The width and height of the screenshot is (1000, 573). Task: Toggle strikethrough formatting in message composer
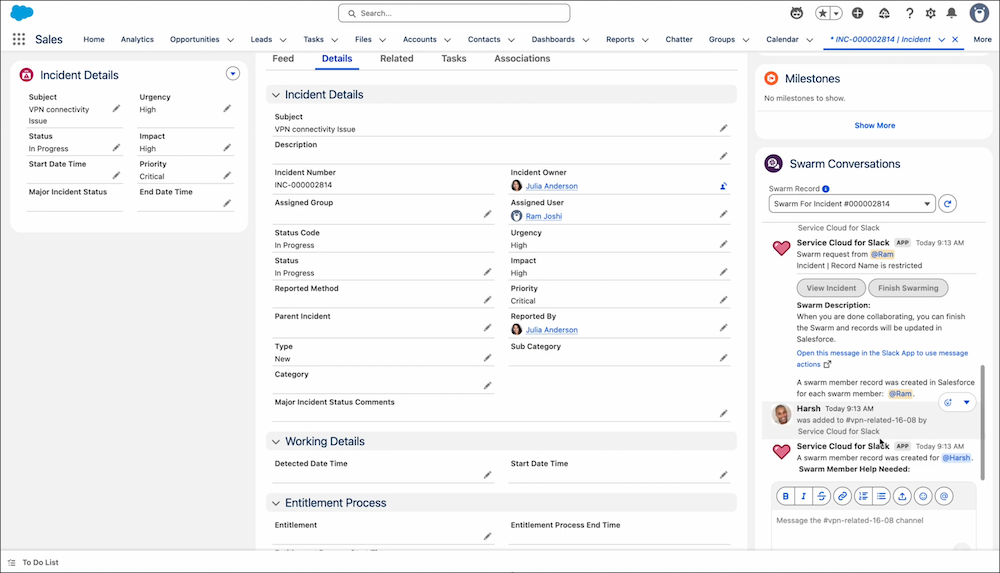pyautogui.click(x=821, y=496)
